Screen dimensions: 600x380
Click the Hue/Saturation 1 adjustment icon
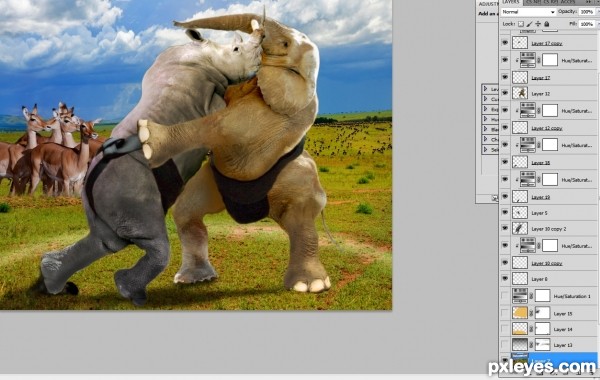coord(520,296)
